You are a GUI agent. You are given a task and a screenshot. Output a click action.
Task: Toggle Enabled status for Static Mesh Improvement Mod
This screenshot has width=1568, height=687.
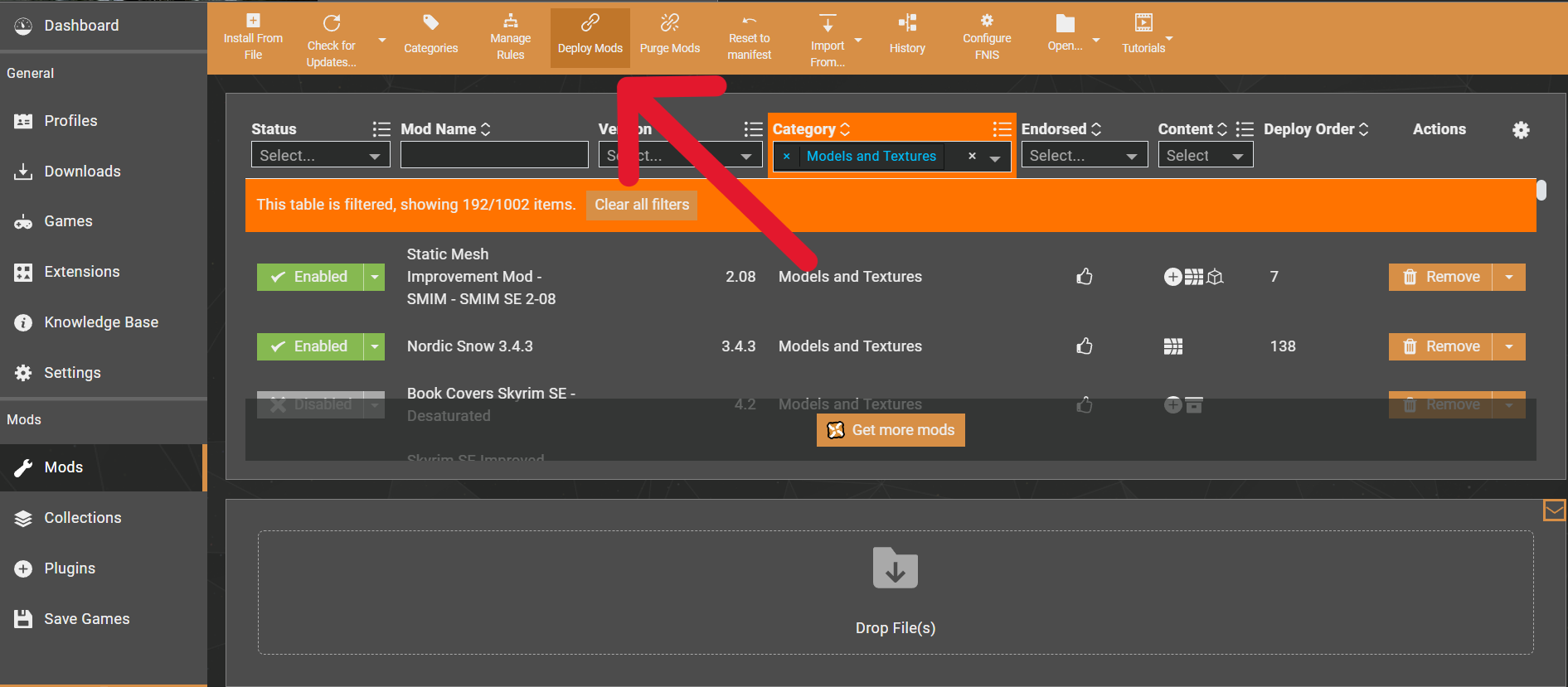pyautogui.click(x=310, y=277)
